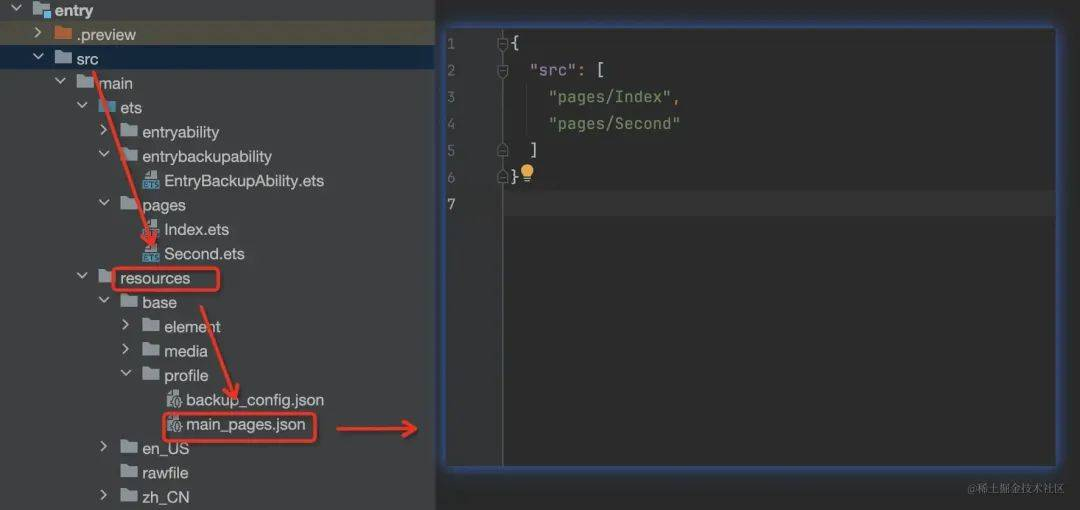Click the backup_config.json file icon

[x=174, y=399]
